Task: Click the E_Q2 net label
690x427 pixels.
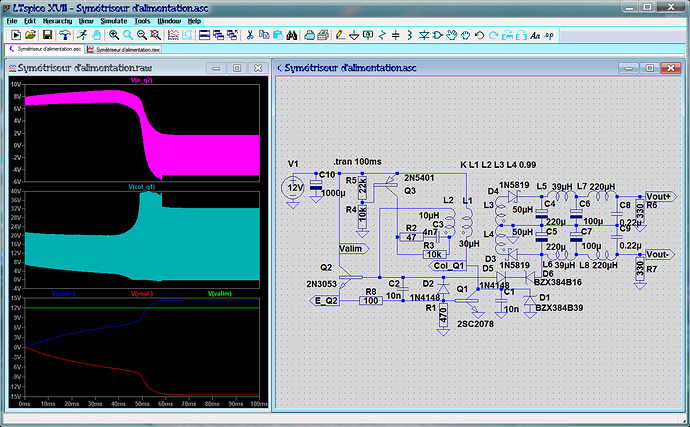Action: coord(324,301)
